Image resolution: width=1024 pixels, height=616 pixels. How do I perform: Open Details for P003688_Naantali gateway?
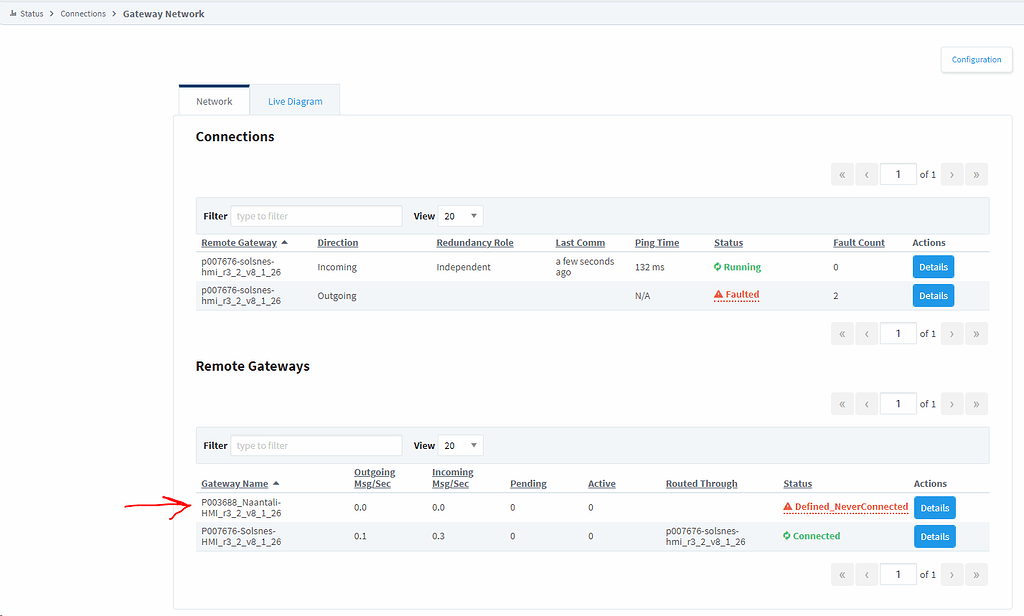[934, 508]
